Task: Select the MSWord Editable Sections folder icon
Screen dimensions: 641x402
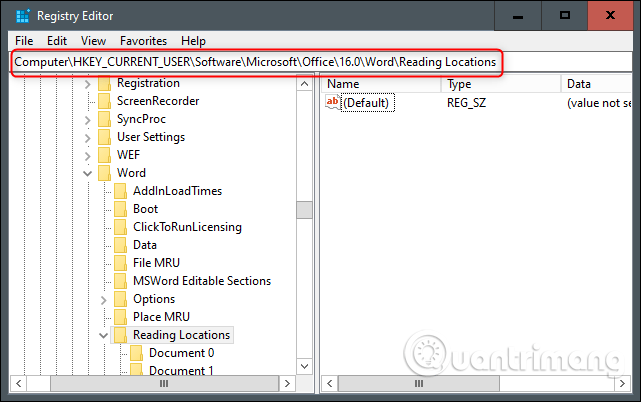Action: click(121, 281)
